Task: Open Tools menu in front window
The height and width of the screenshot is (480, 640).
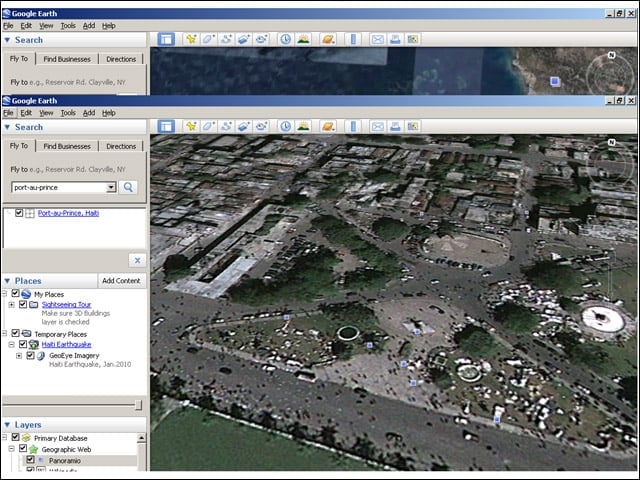Action: click(x=68, y=113)
